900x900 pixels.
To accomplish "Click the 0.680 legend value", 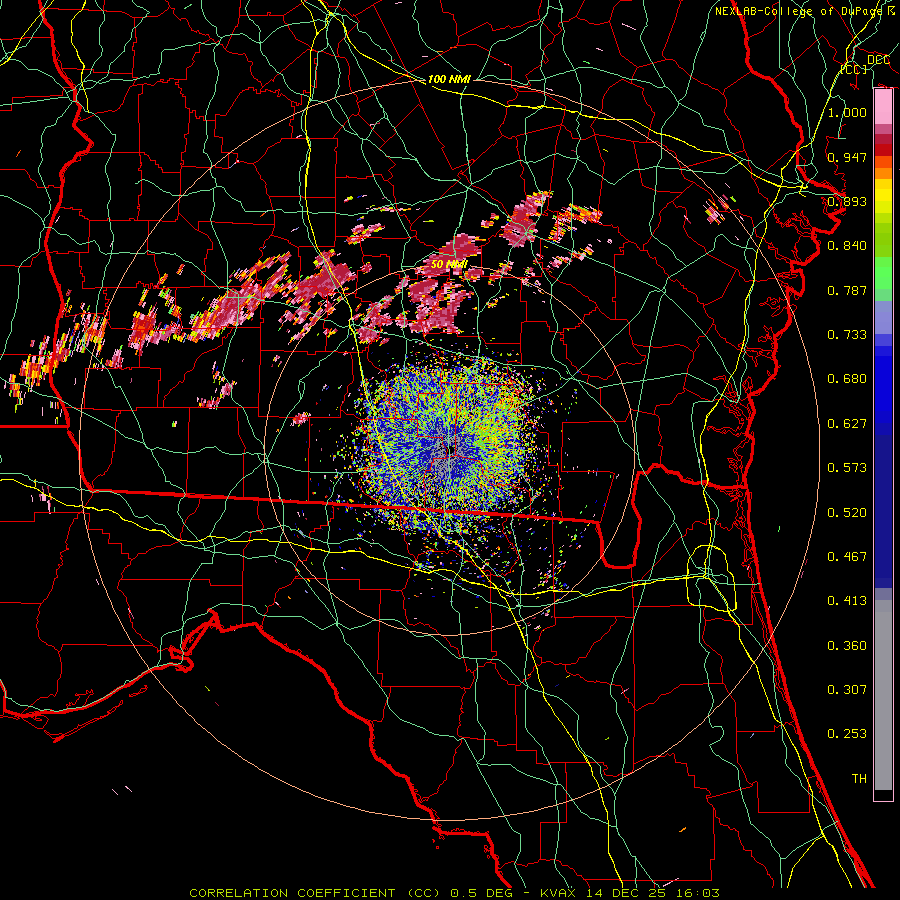I will [x=847, y=379].
